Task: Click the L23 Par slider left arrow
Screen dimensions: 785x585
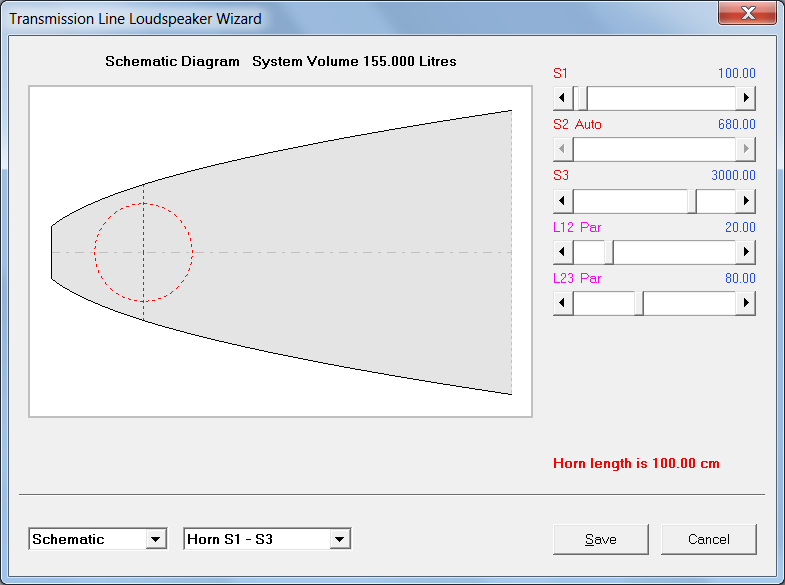Action: [563, 303]
